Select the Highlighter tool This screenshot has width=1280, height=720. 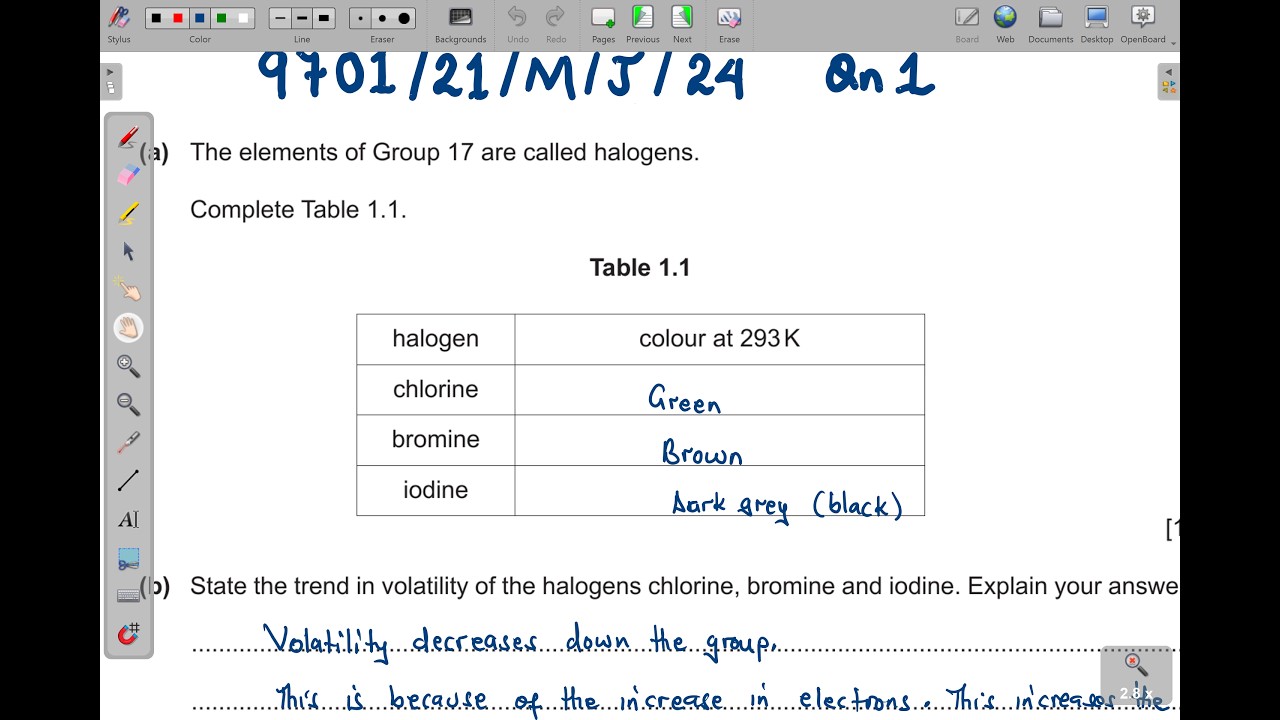(128, 213)
